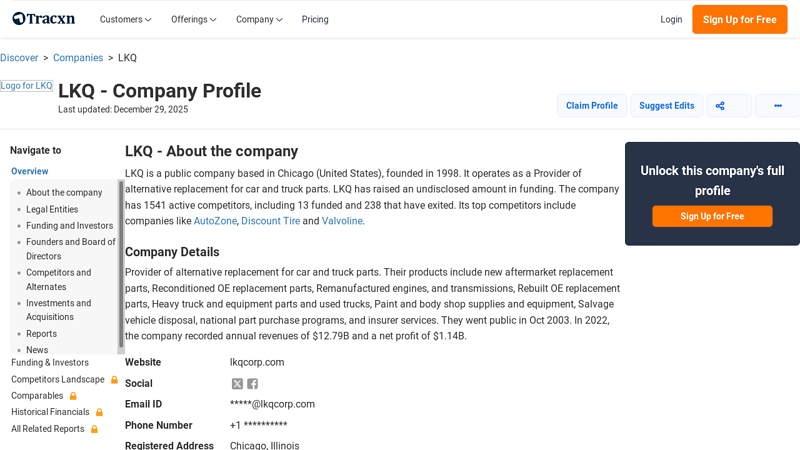Viewport: 800px width, 450px height.
Task: Open the three-dots more options button
Action: 777,106
